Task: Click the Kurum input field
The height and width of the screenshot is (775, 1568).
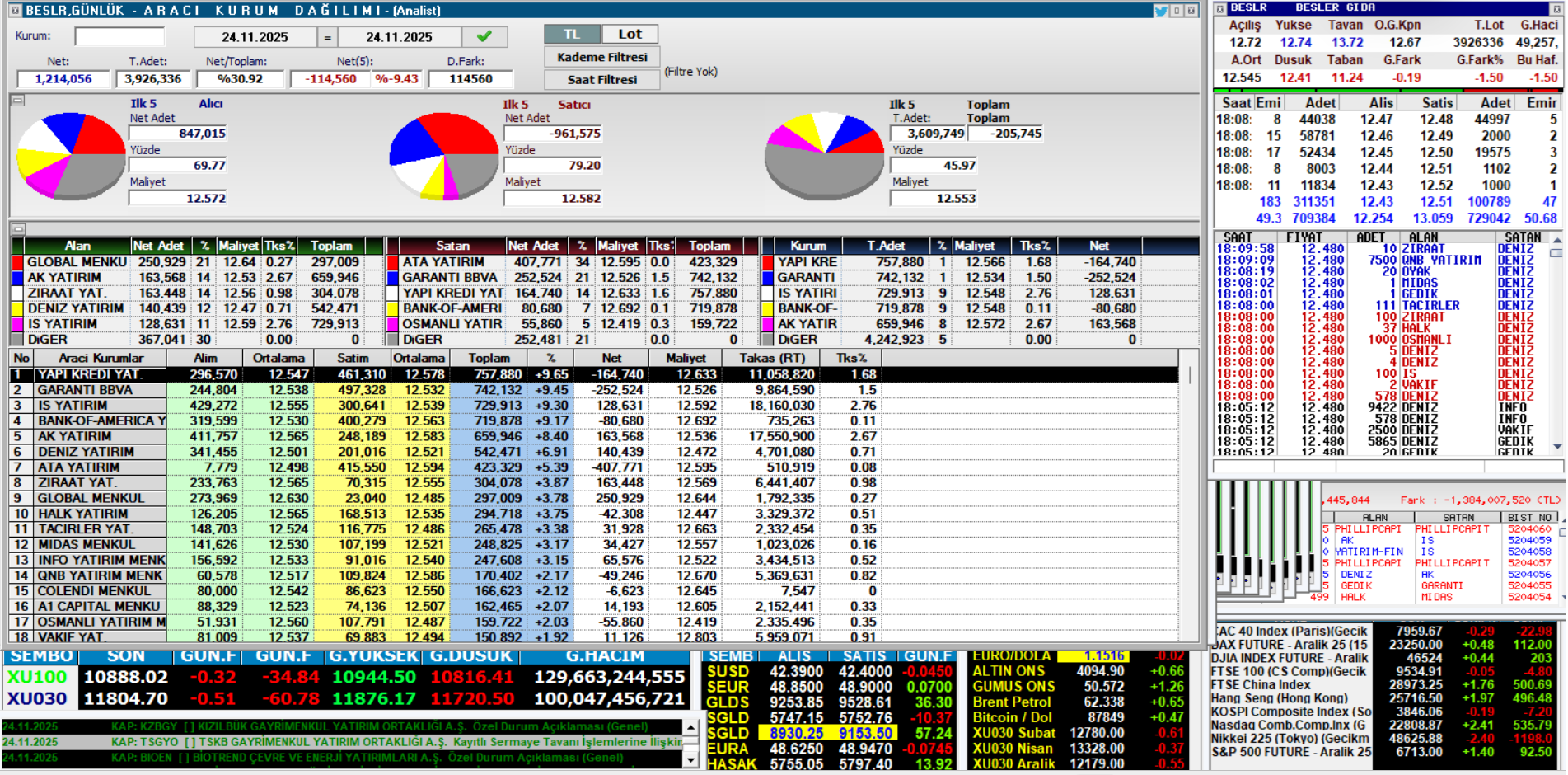Action: tap(119, 36)
